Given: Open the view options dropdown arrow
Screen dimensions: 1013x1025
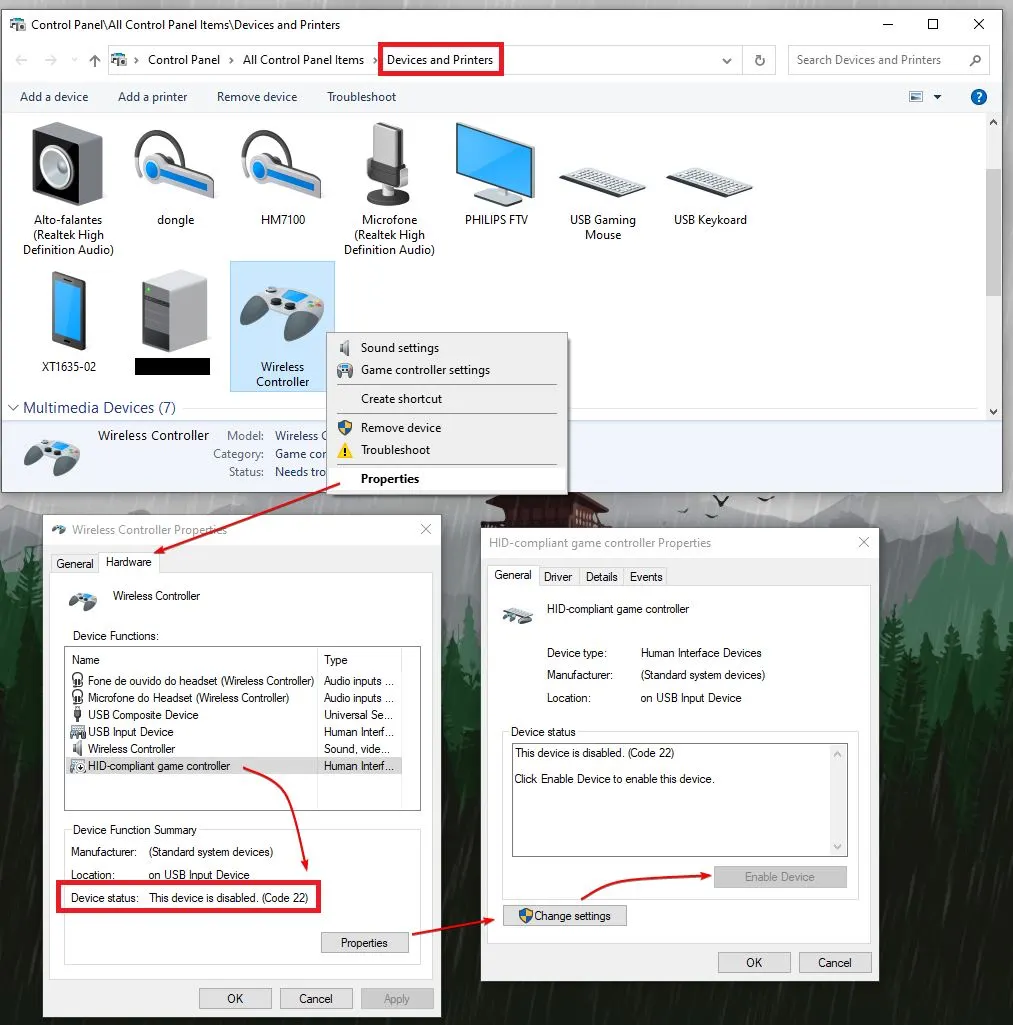Looking at the screenshot, I should point(937,97).
